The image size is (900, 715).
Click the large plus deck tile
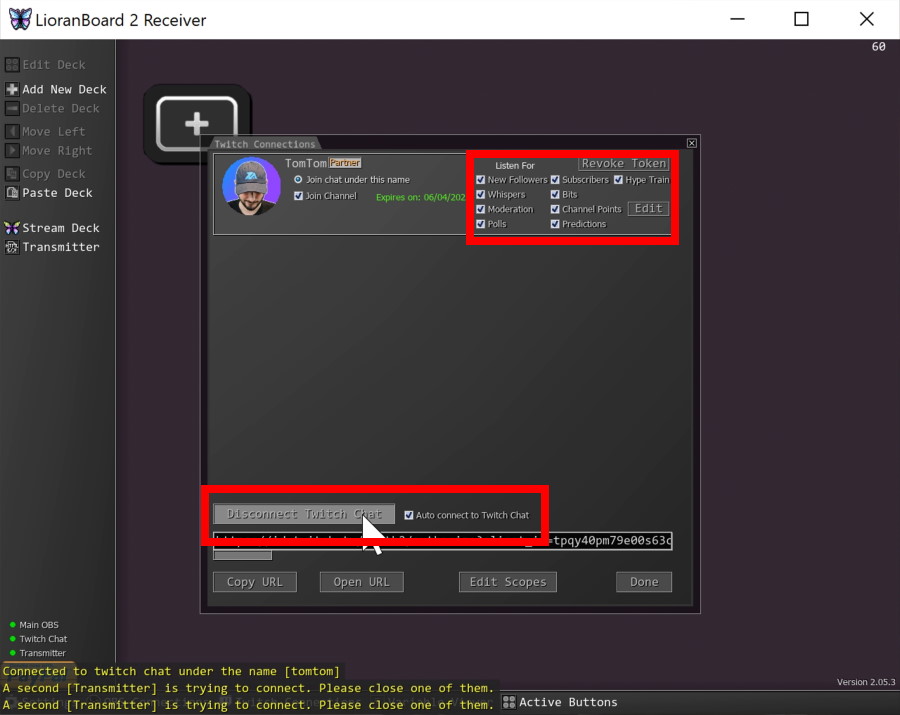tap(196, 124)
